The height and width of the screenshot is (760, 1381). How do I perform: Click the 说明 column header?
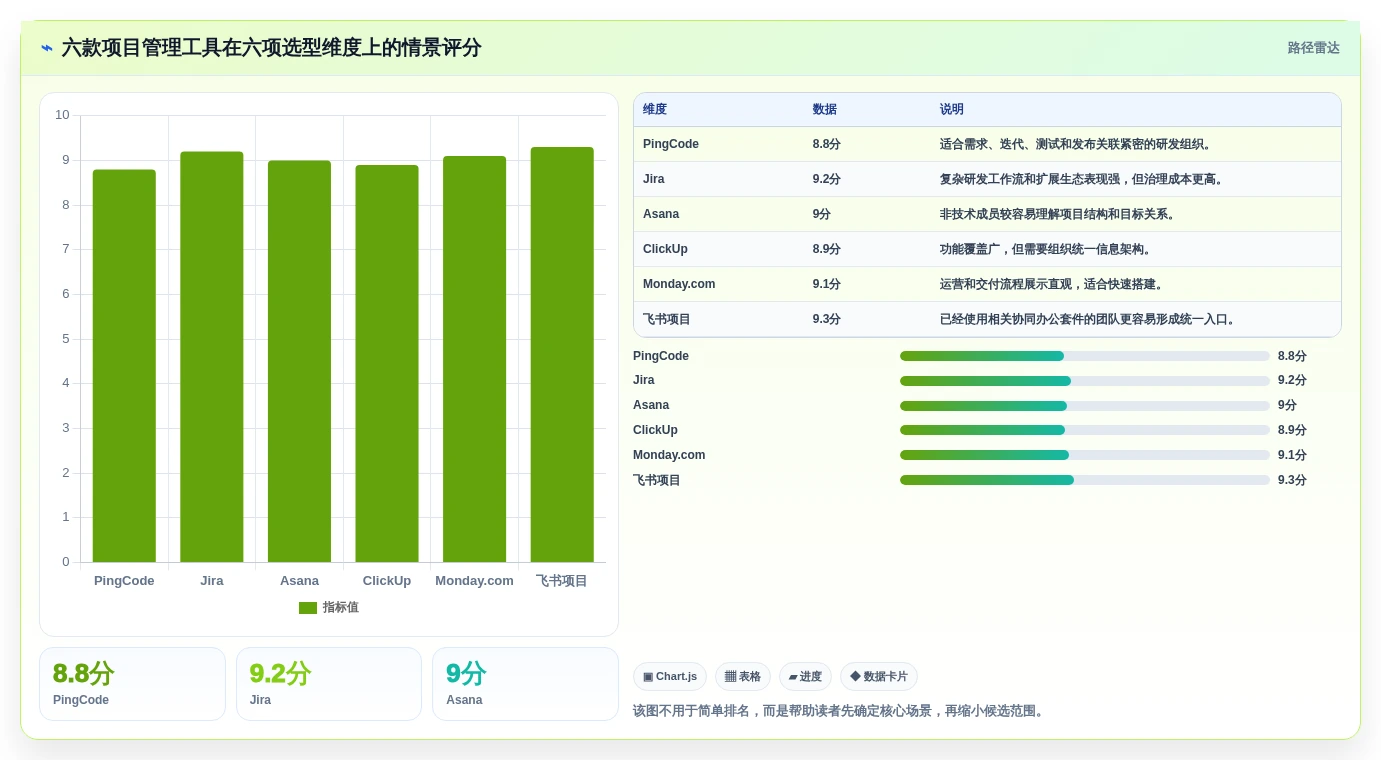(x=952, y=110)
